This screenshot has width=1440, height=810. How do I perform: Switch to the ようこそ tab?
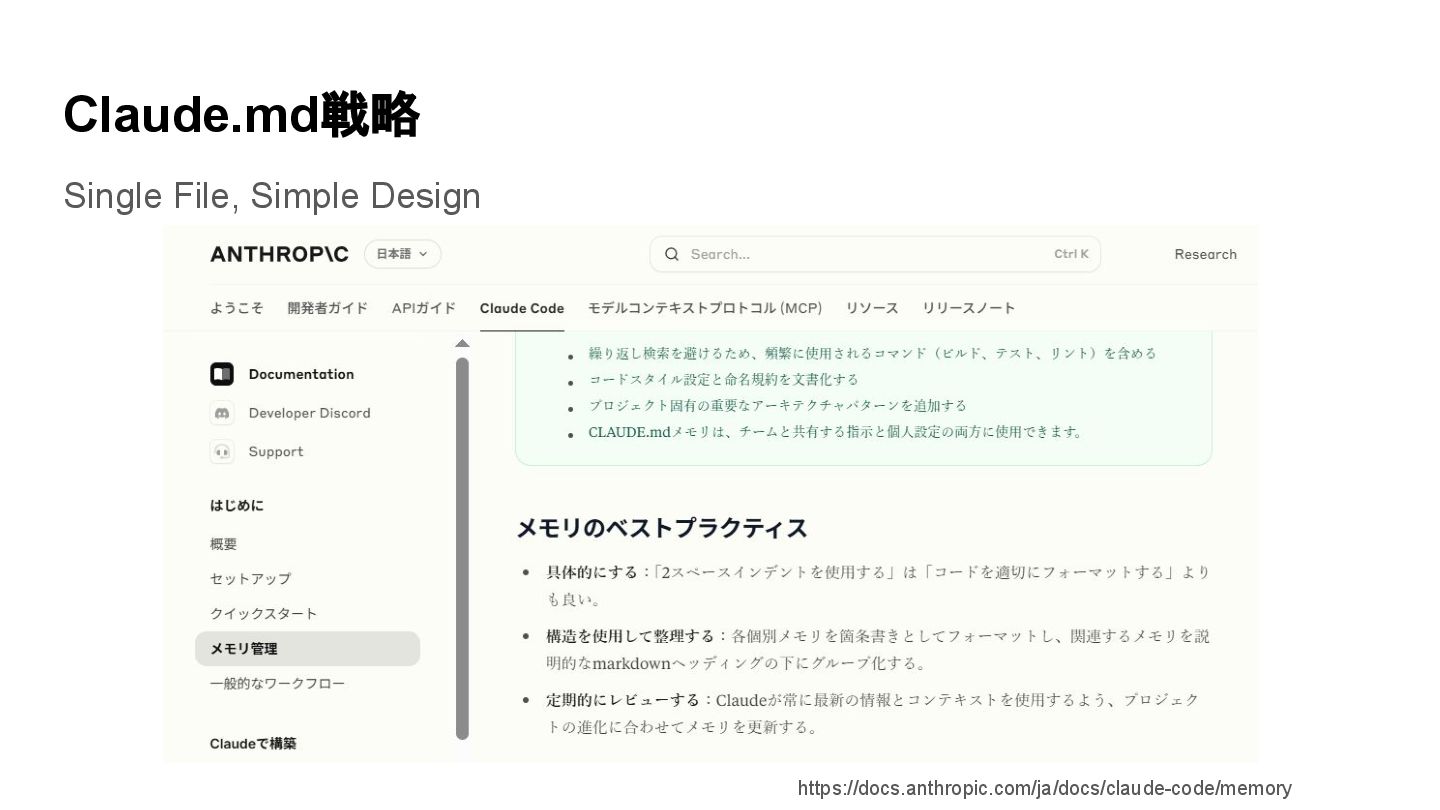(x=237, y=308)
